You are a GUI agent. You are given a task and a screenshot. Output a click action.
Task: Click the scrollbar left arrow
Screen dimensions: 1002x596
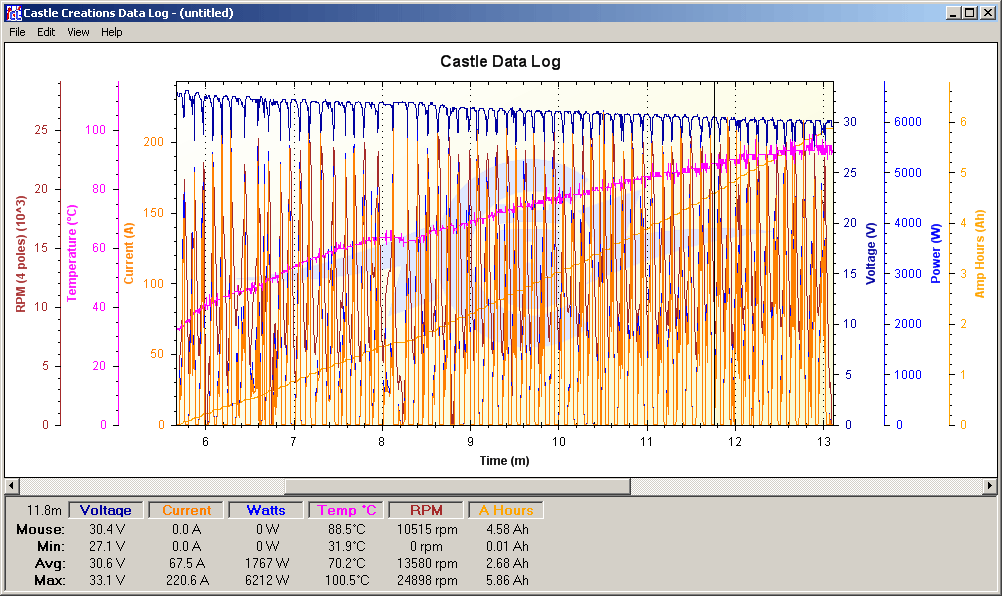pyautogui.click(x=11, y=486)
